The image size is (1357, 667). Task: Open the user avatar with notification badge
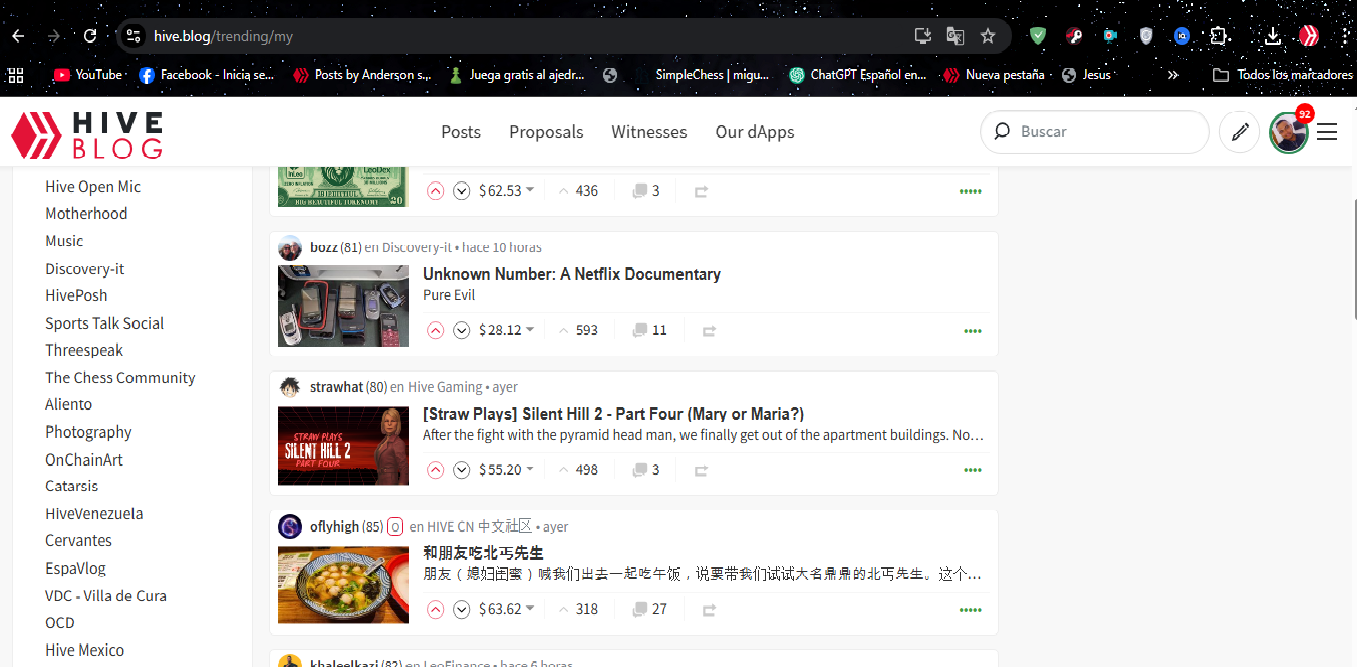click(x=1288, y=132)
